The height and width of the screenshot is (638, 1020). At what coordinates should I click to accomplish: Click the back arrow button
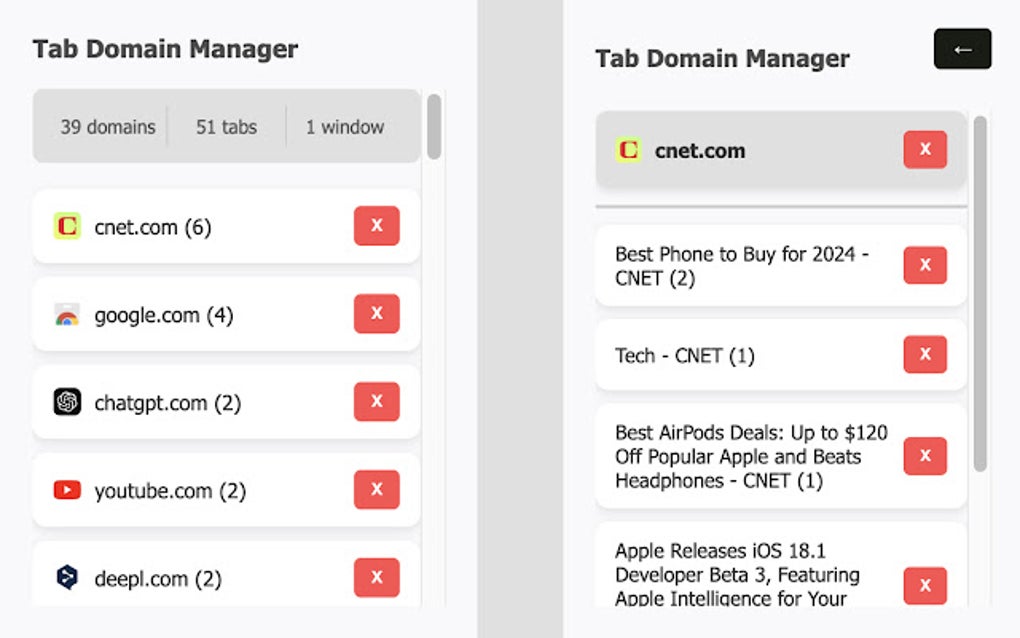961,48
